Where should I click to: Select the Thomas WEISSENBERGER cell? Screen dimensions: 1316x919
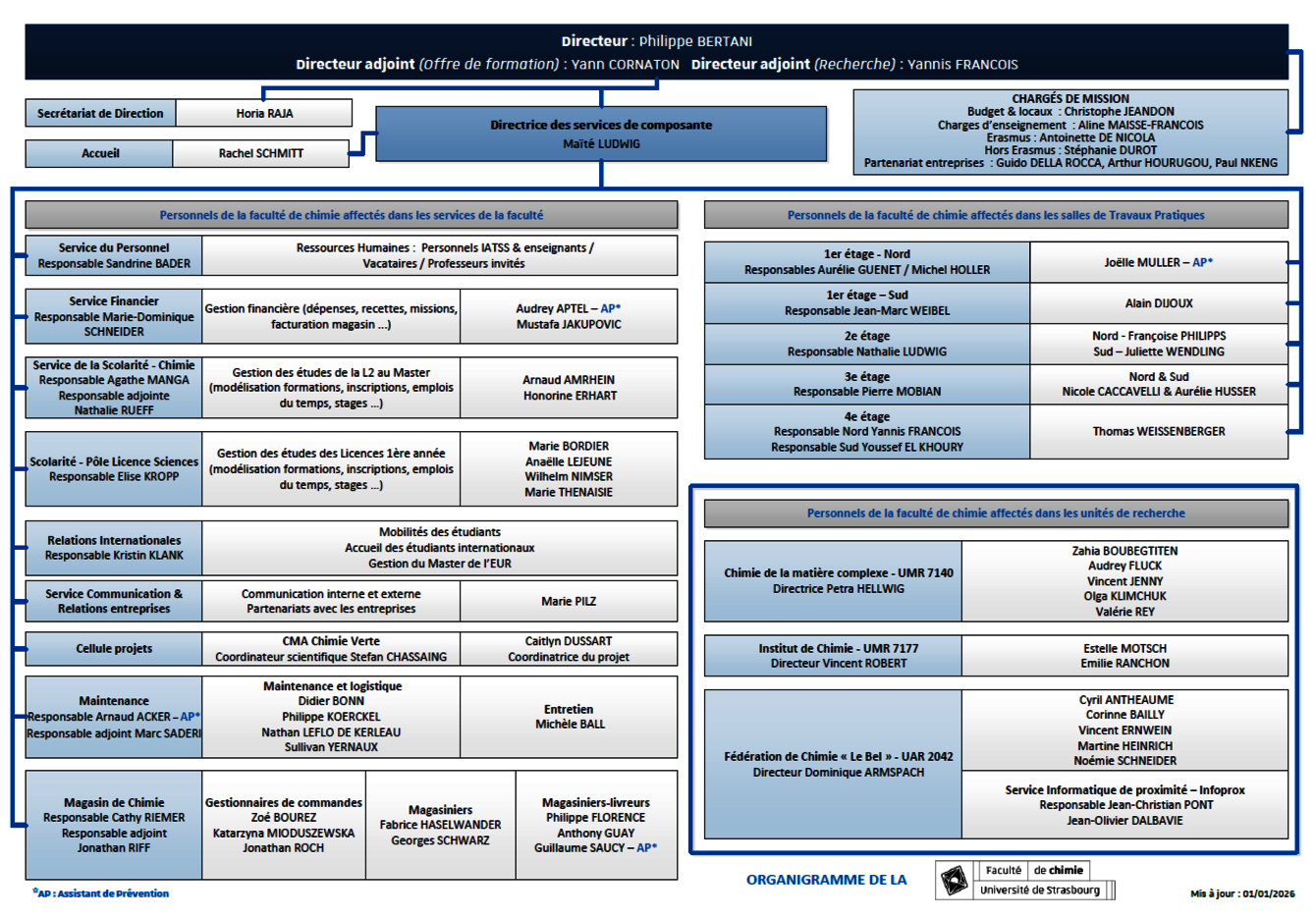[1159, 432]
